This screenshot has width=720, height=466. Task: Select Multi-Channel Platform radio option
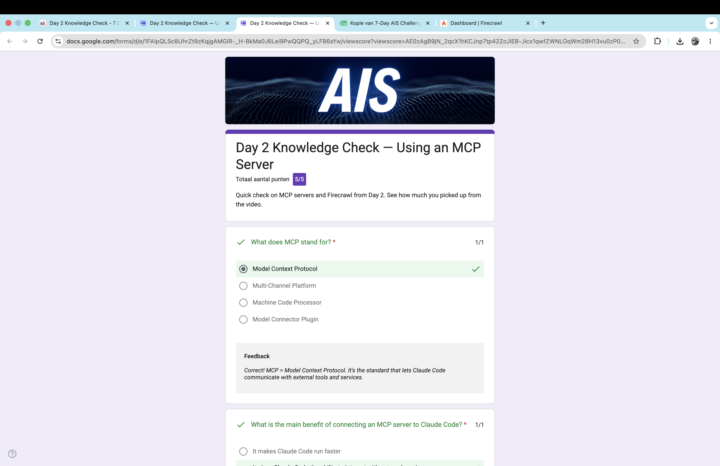[243, 286]
